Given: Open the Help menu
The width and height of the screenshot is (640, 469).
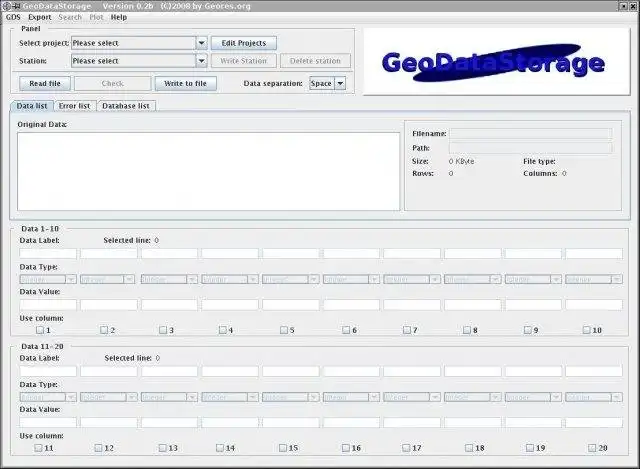Looking at the screenshot, I should coord(119,17).
